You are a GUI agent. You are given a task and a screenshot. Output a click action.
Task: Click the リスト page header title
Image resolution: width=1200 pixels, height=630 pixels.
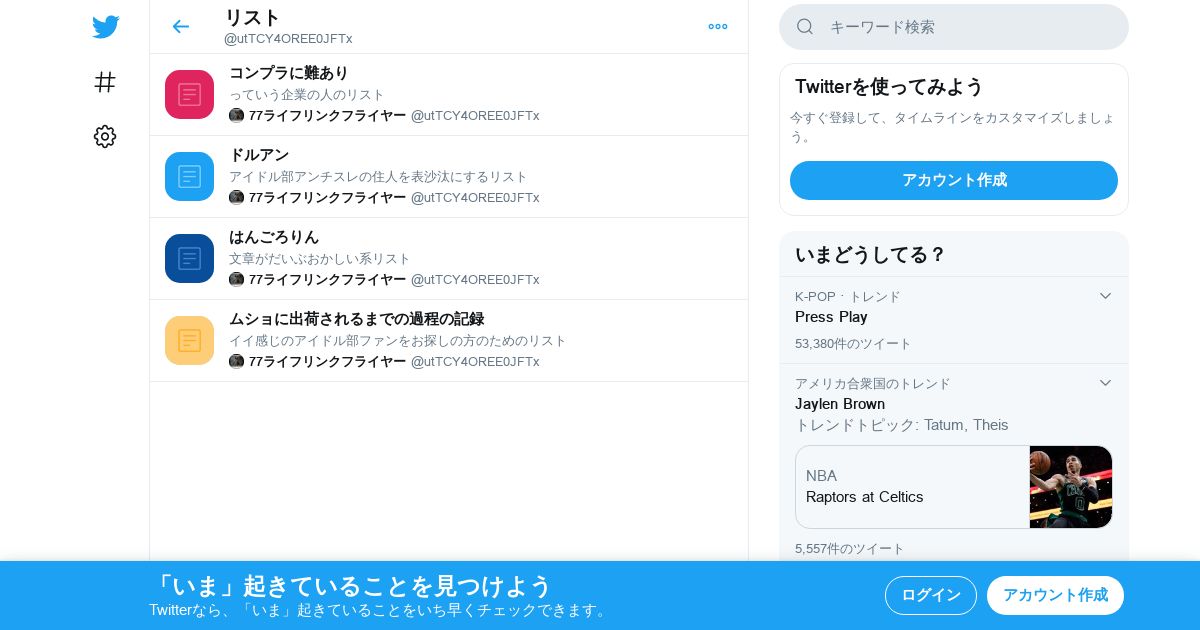click(252, 17)
